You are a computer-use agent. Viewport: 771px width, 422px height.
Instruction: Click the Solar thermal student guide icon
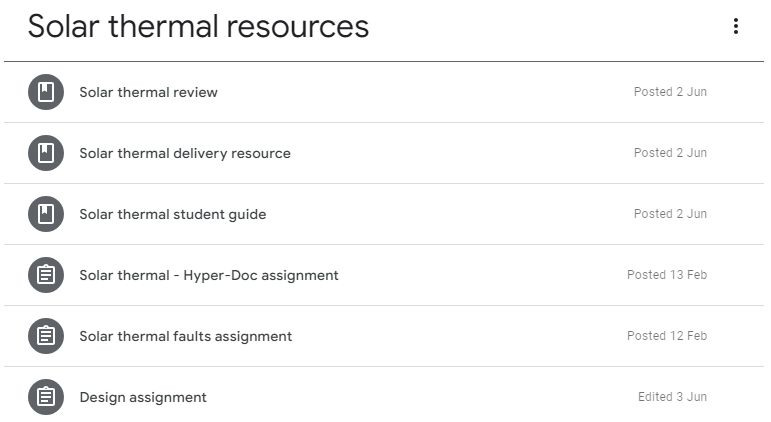coord(45,214)
